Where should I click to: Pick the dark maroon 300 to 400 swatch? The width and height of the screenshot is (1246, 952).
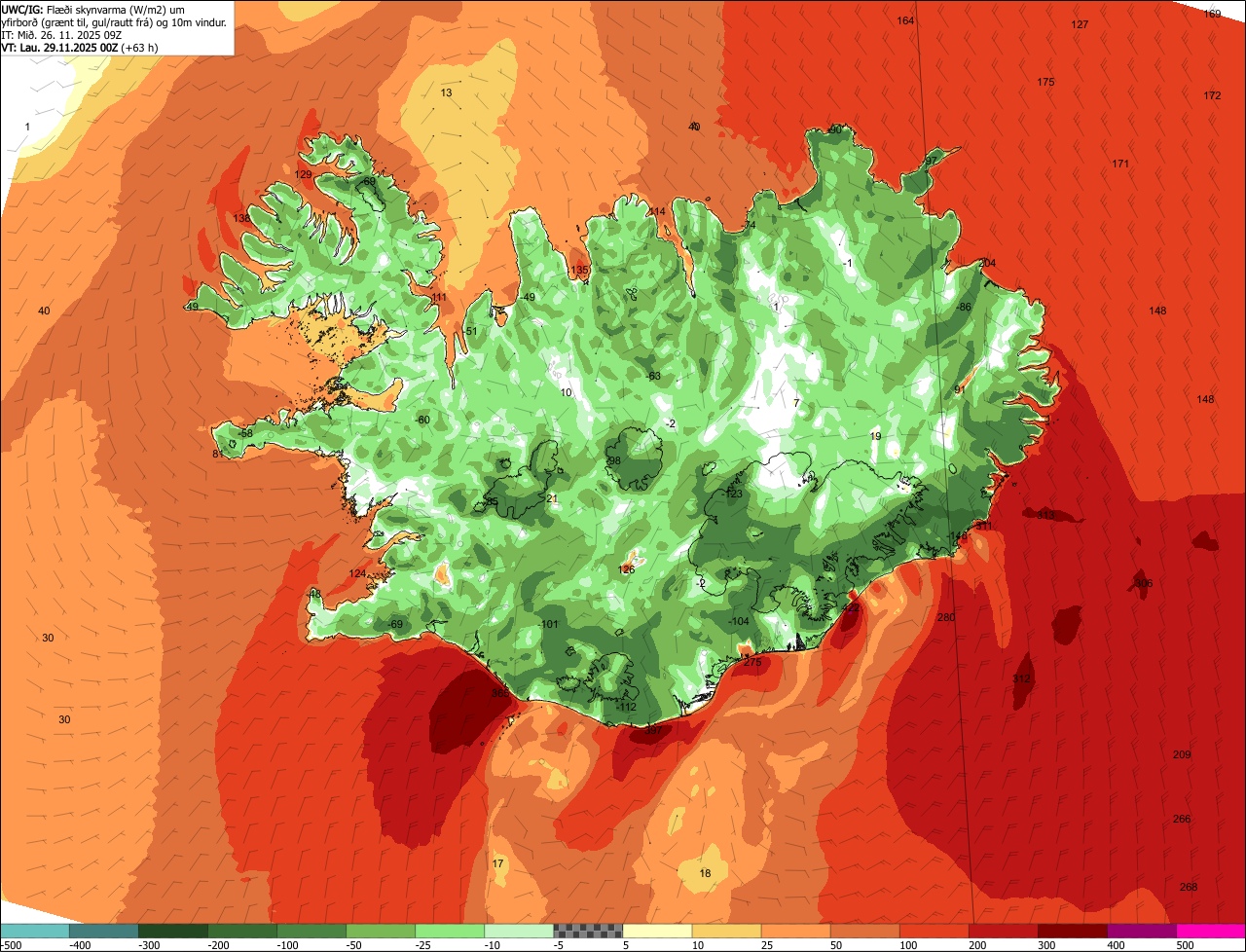(1072, 931)
